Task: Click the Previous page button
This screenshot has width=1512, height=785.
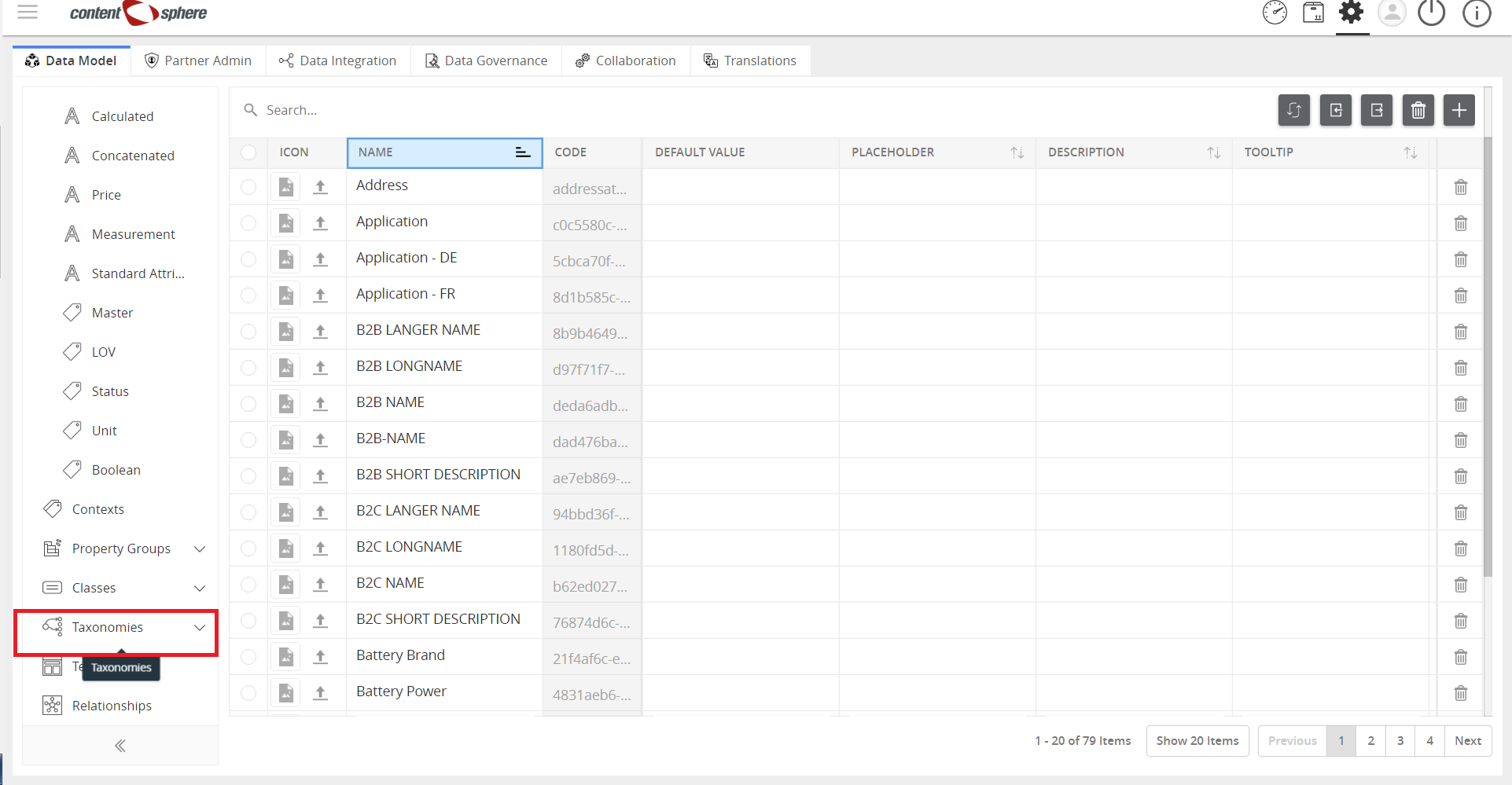Action: [x=1293, y=741]
